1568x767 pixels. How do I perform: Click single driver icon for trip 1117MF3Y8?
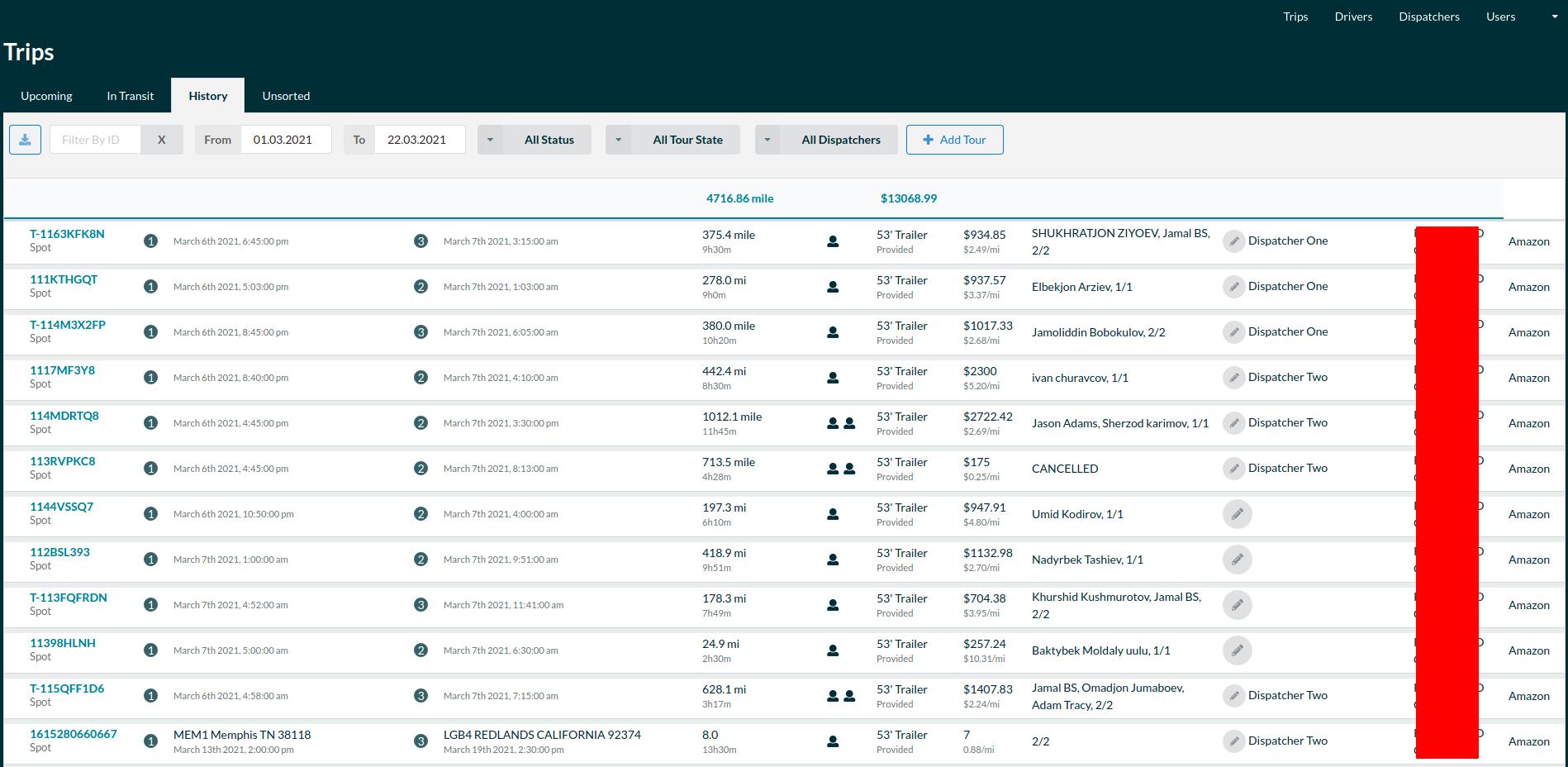point(833,378)
